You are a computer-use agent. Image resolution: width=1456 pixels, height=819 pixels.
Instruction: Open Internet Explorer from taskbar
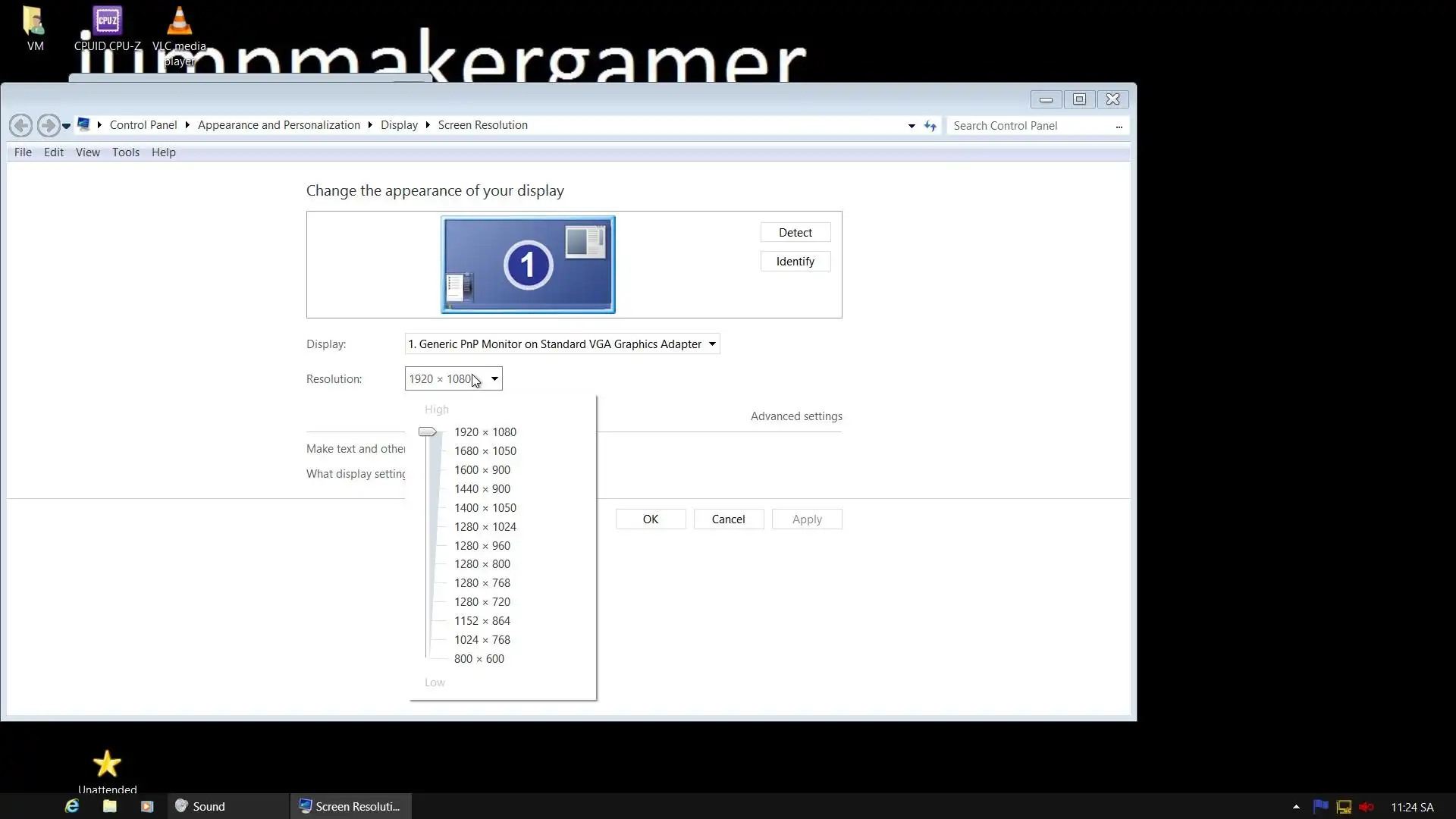(x=72, y=806)
